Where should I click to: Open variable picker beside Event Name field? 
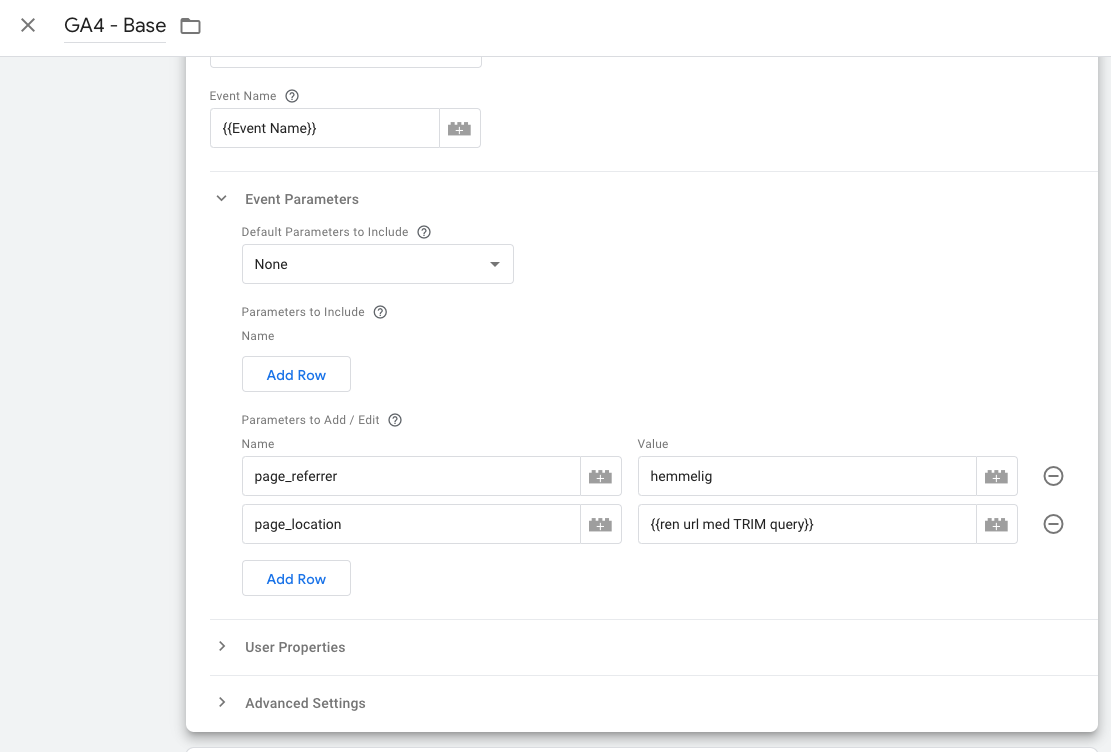tap(459, 128)
